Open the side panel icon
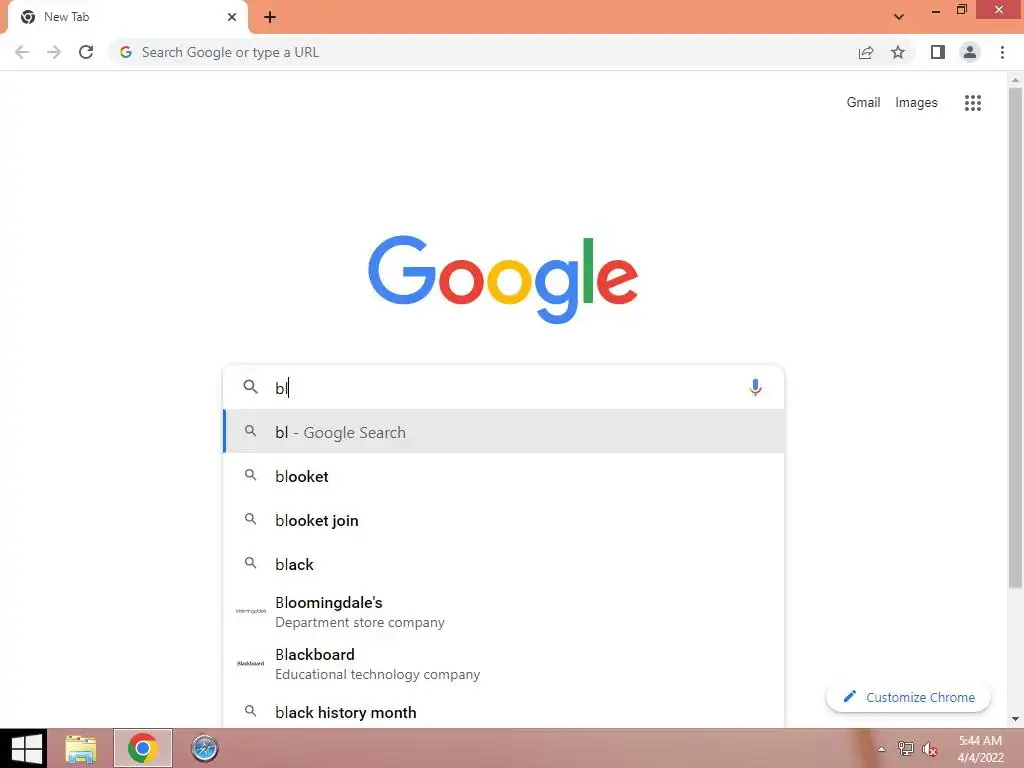Viewport: 1024px width, 768px height. (938, 52)
